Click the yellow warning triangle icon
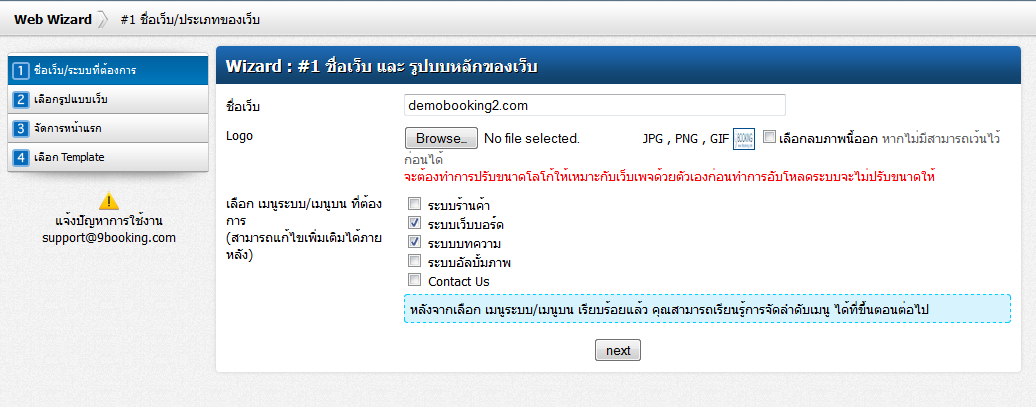 click(x=108, y=201)
